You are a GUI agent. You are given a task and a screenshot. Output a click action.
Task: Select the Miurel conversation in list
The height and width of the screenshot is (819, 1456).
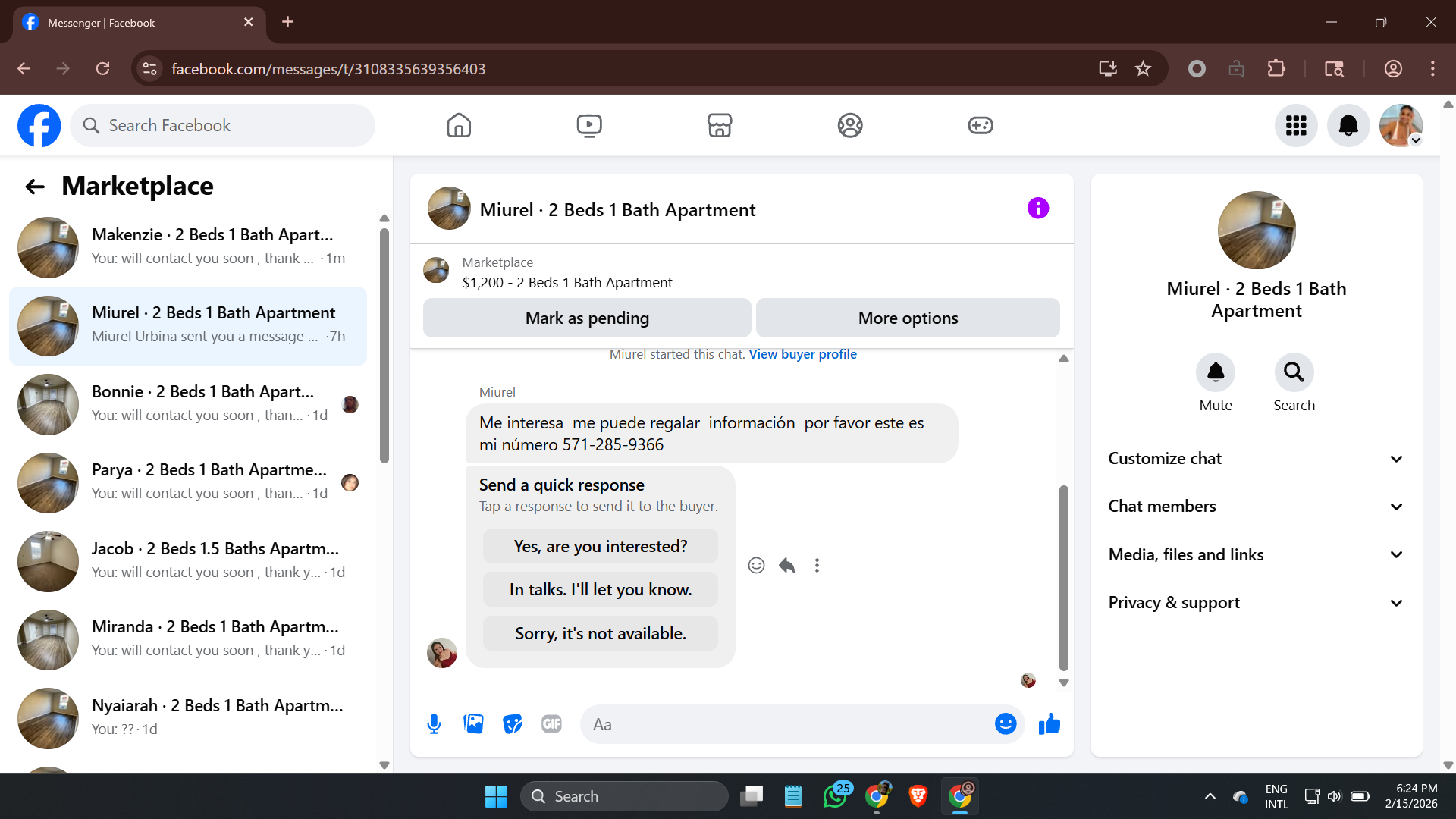[188, 326]
